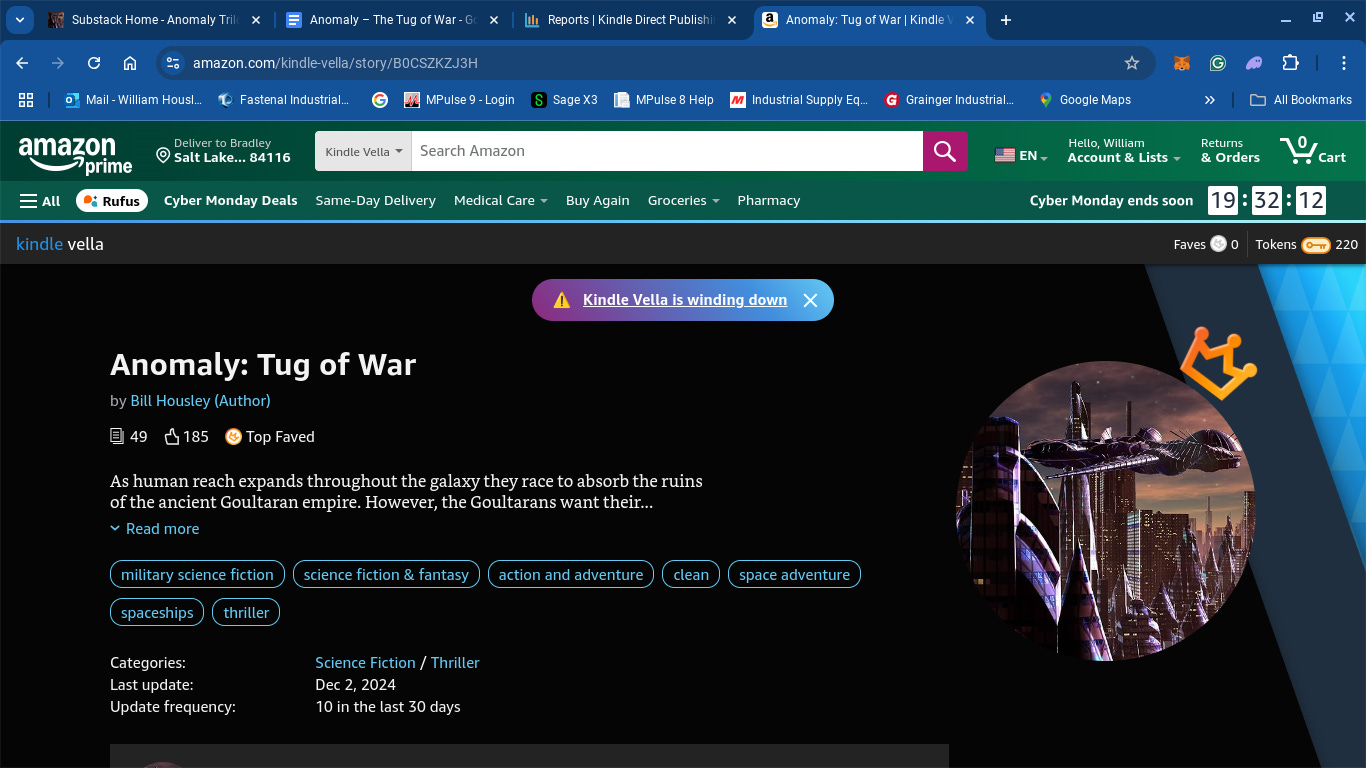This screenshot has width=1366, height=768.
Task: Go to kindle vella home logo
Action: tap(60, 244)
